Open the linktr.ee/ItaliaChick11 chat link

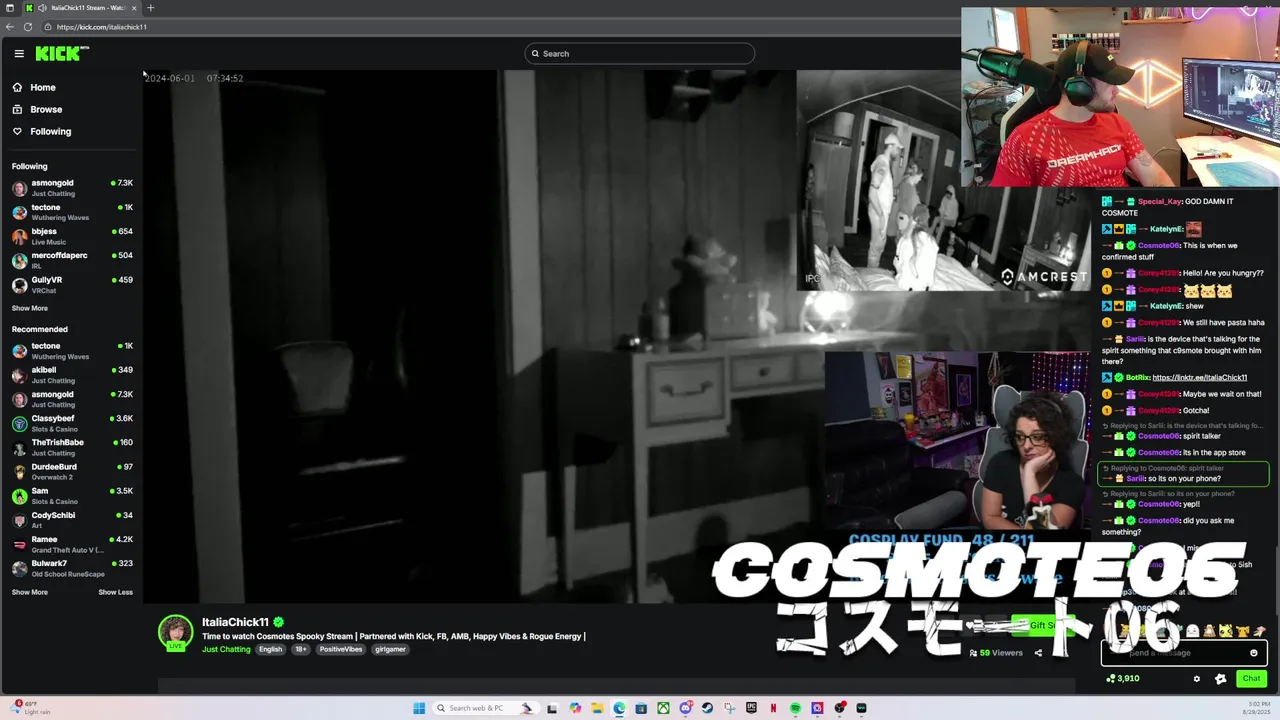[x=1199, y=377]
